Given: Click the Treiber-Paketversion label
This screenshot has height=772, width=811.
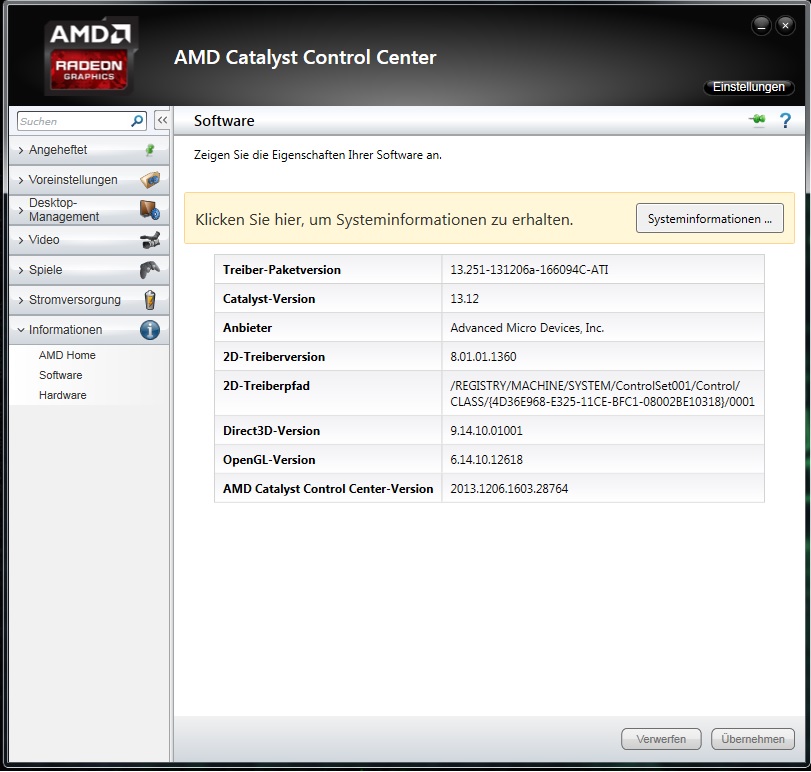Looking at the screenshot, I should click(x=282, y=270).
